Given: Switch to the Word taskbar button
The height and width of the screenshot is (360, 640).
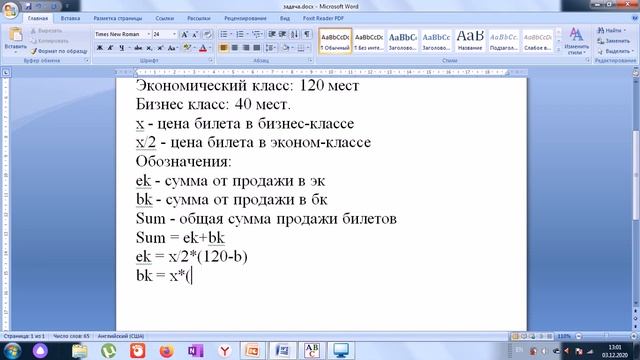Looking at the screenshot, I should click(282, 351).
